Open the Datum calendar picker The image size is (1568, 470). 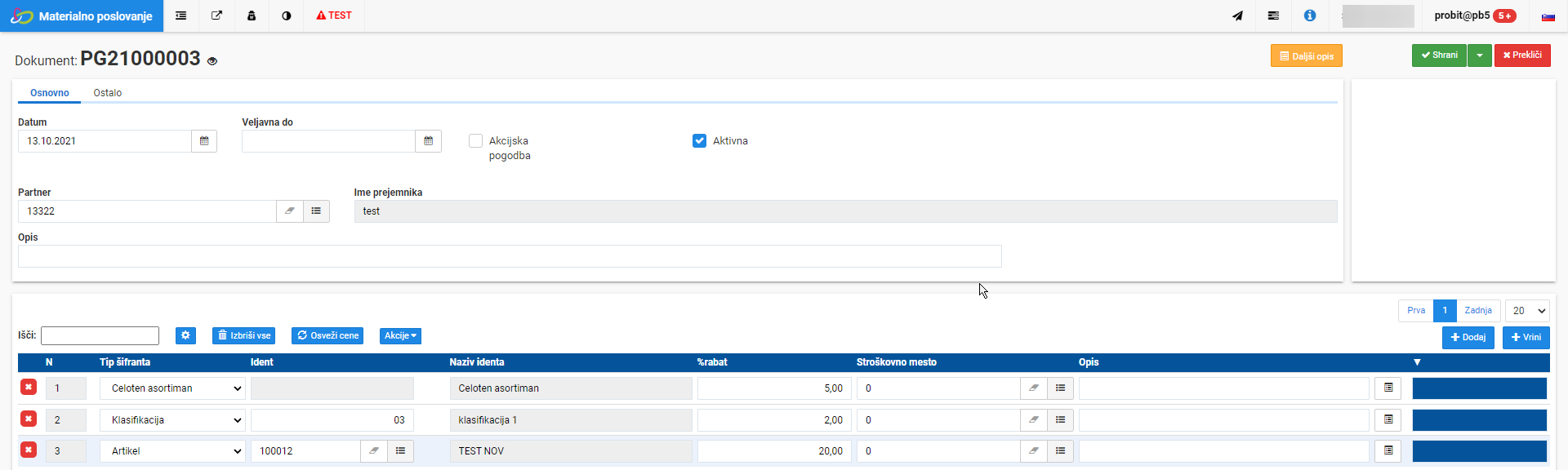point(204,141)
